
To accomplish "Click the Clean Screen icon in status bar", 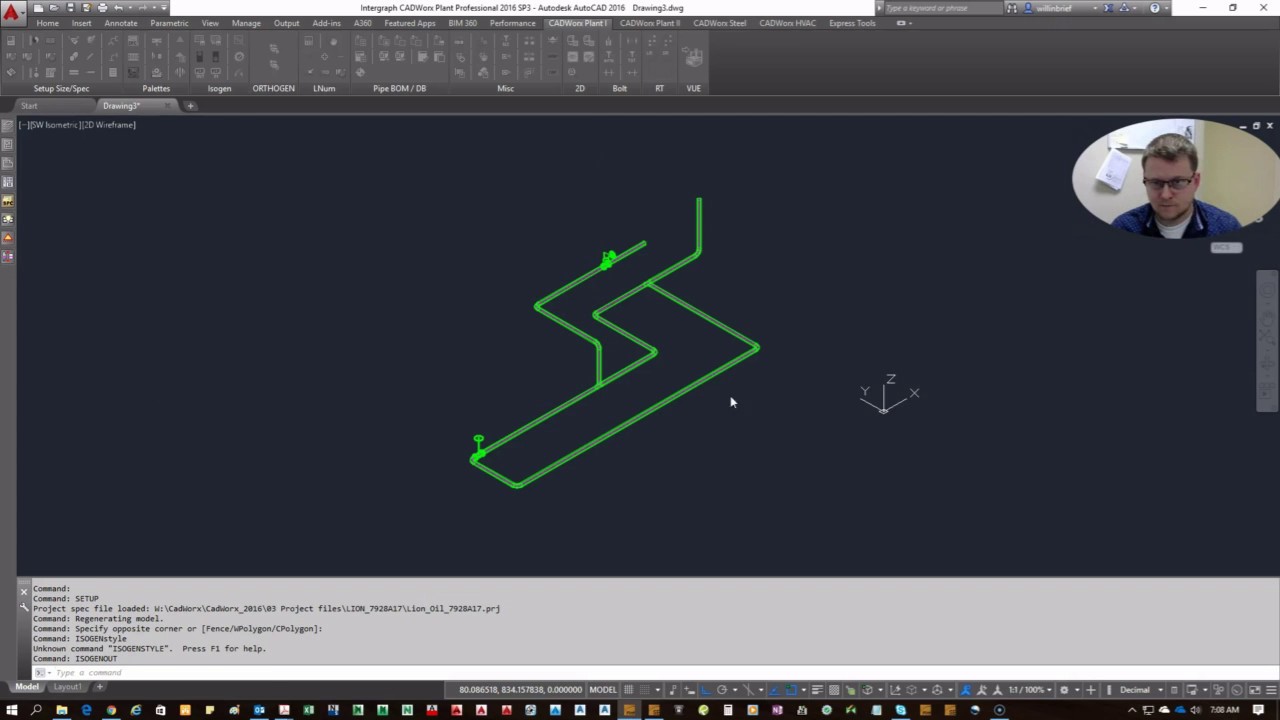I will (x=1254, y=690).
